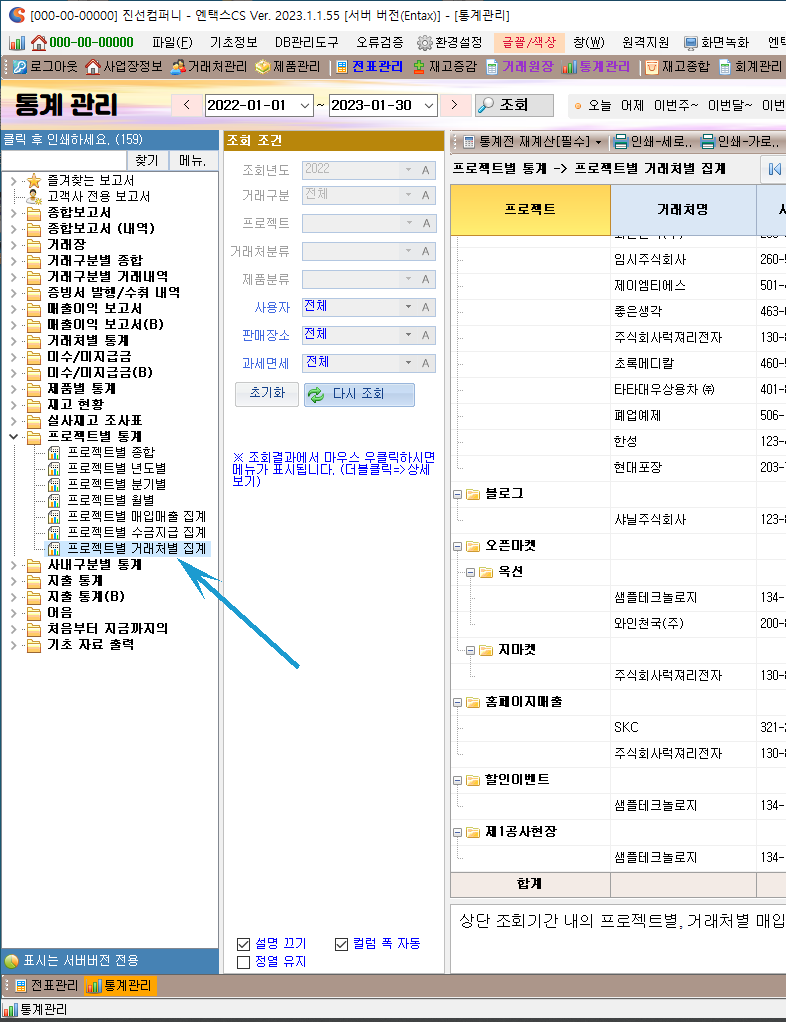Viewport: 786px width, 1022px height.
Task: Click the home icon beside 000-00-00000
Action: pyautogui.click(x=38, y=43)
